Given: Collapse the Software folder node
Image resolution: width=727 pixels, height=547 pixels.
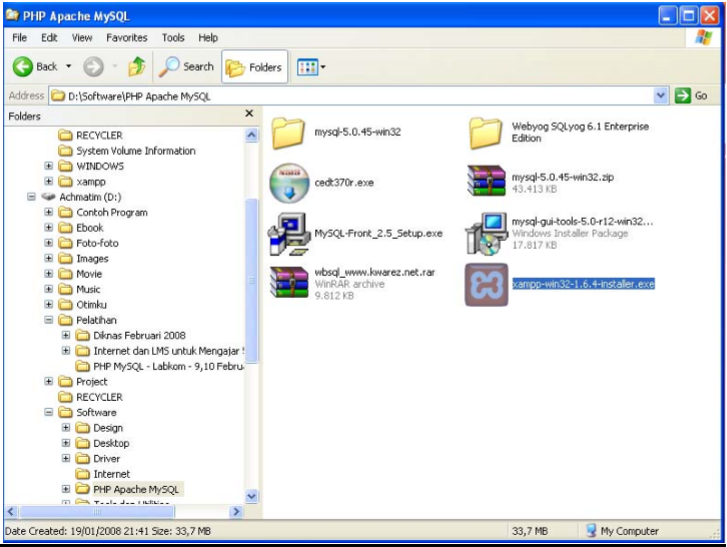Looking at the screenshot, I should [x=49, y=412].
